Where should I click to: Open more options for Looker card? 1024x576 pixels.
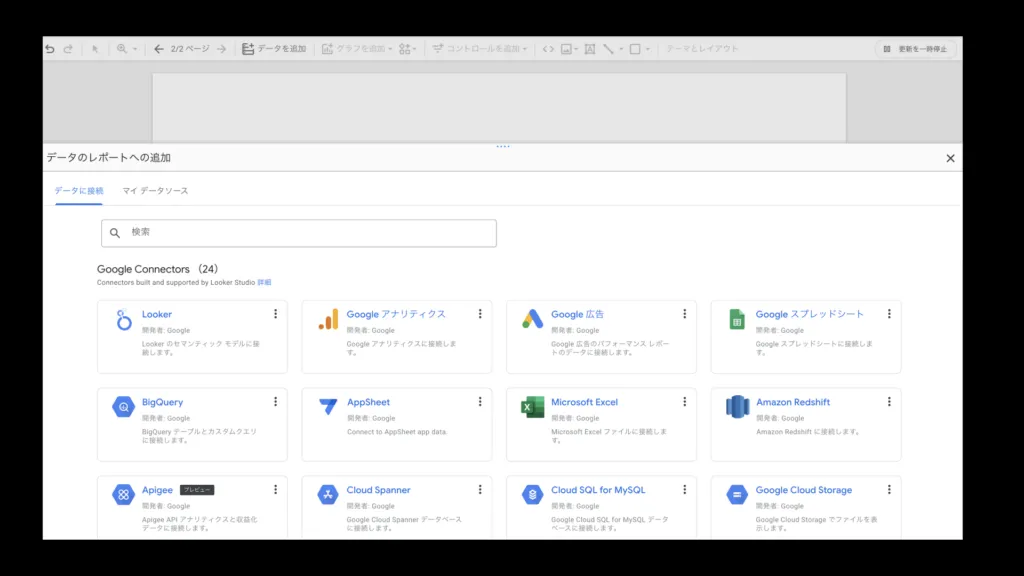pyautogui.click(x=276, y=314)
